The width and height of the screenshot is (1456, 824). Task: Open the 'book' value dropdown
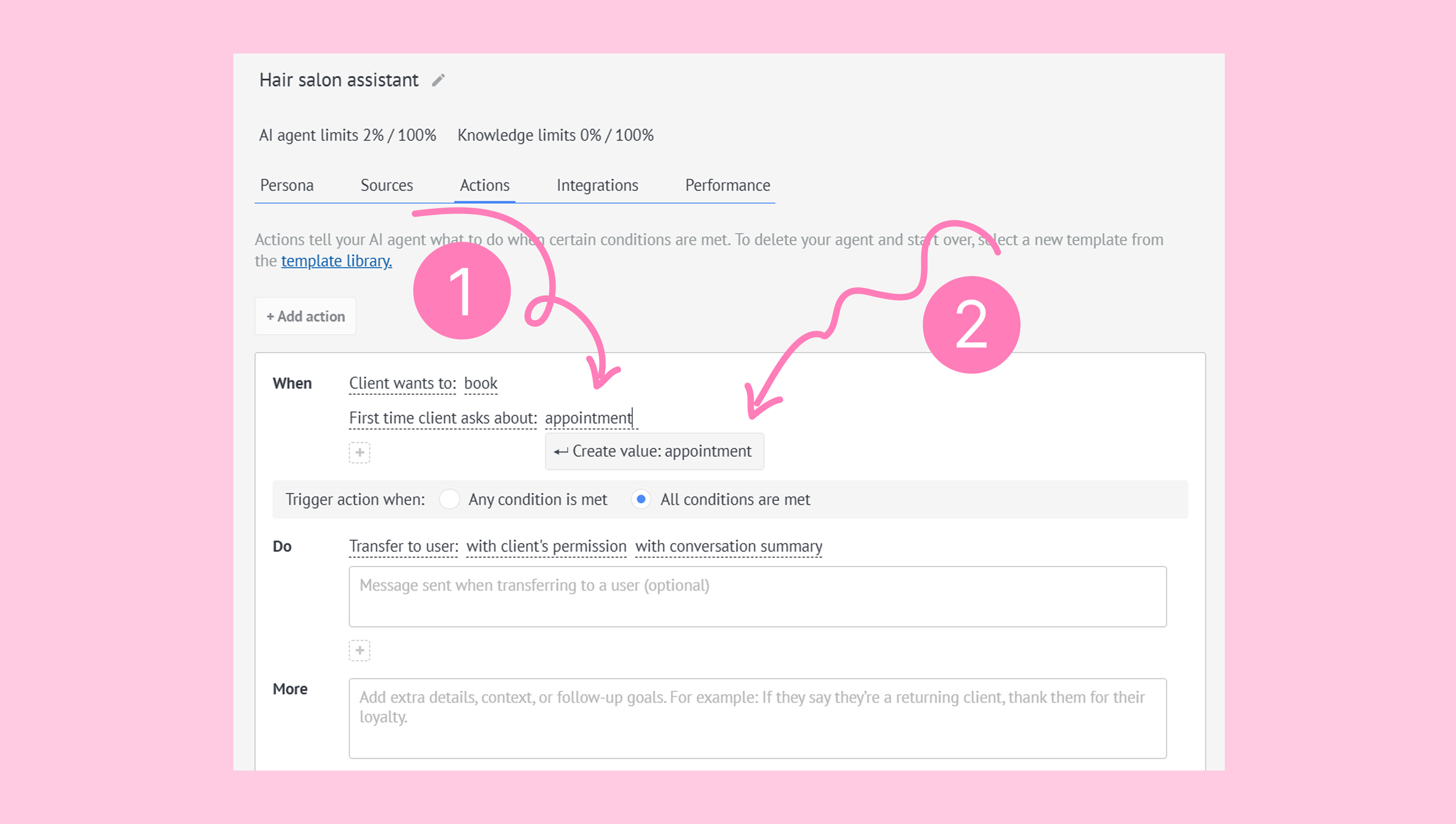pyautogui.click(x=481, y=383)
